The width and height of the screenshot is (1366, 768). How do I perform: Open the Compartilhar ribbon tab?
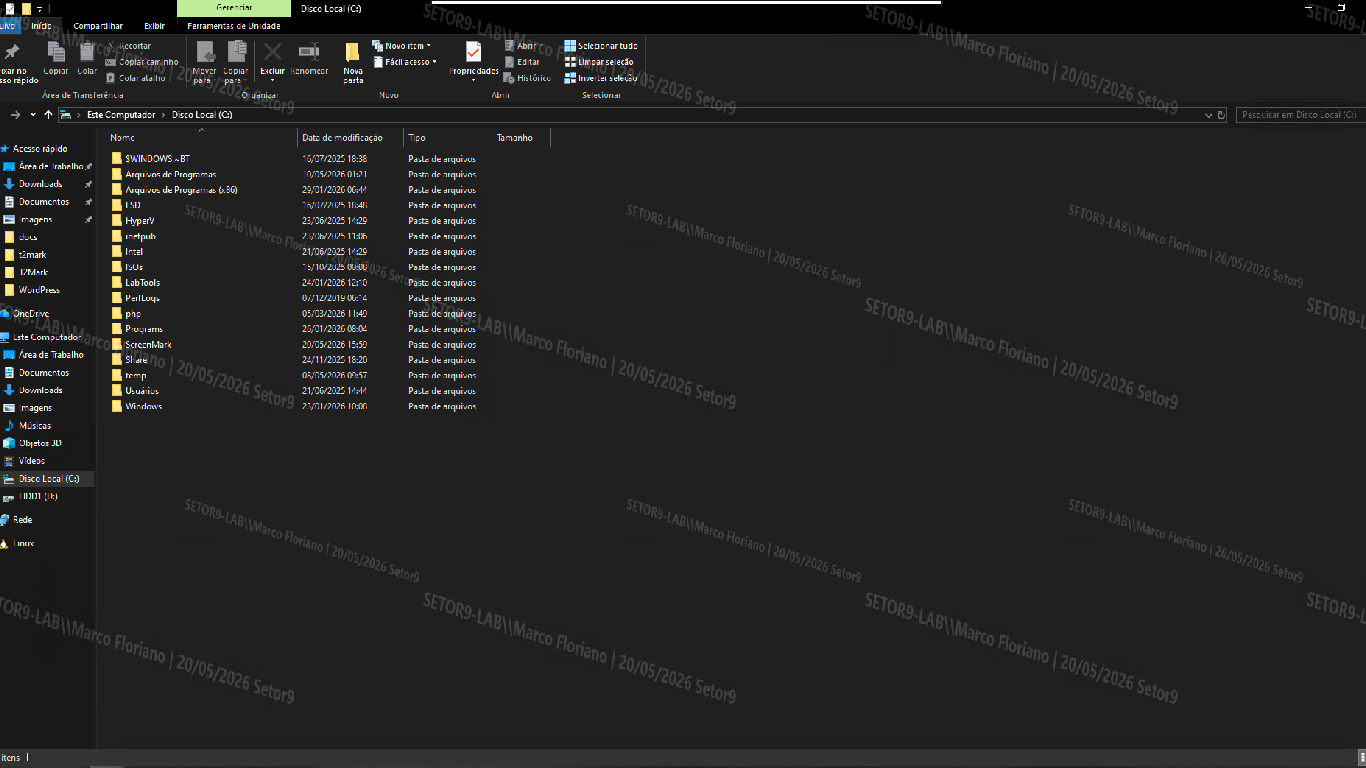pyautogui.click(x=98, y=26)
